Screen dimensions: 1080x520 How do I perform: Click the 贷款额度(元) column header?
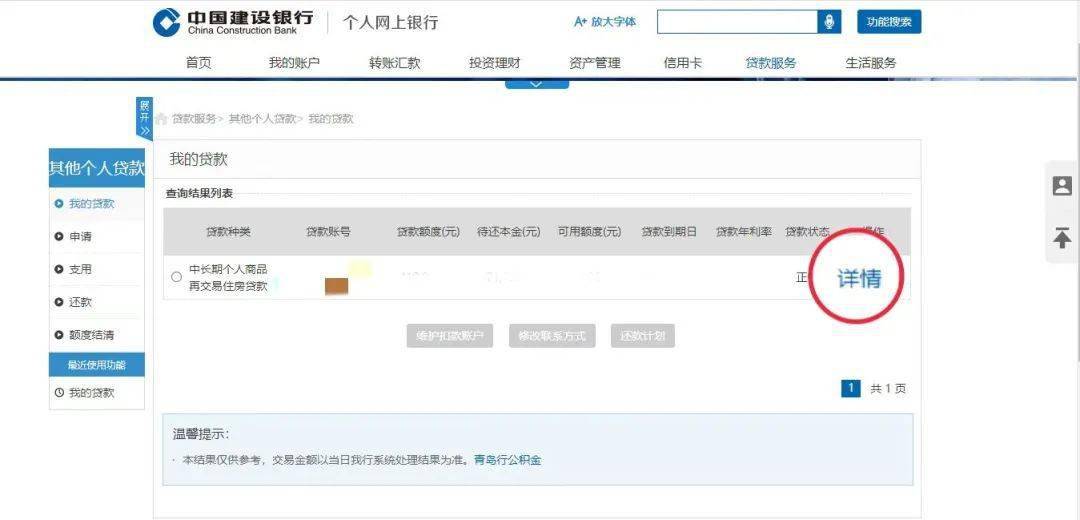pyautogui.click(x=428, y=232)
